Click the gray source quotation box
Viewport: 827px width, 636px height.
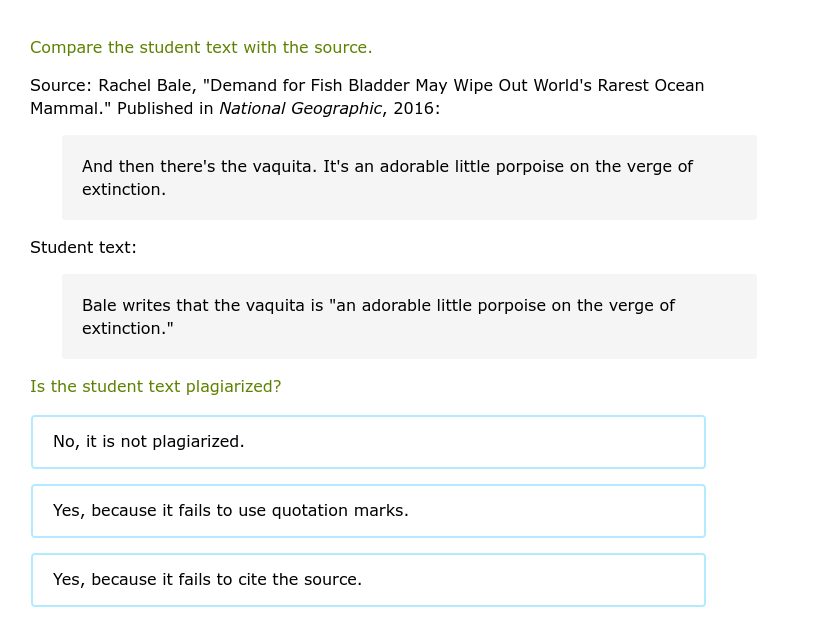(x=410, y=177)
